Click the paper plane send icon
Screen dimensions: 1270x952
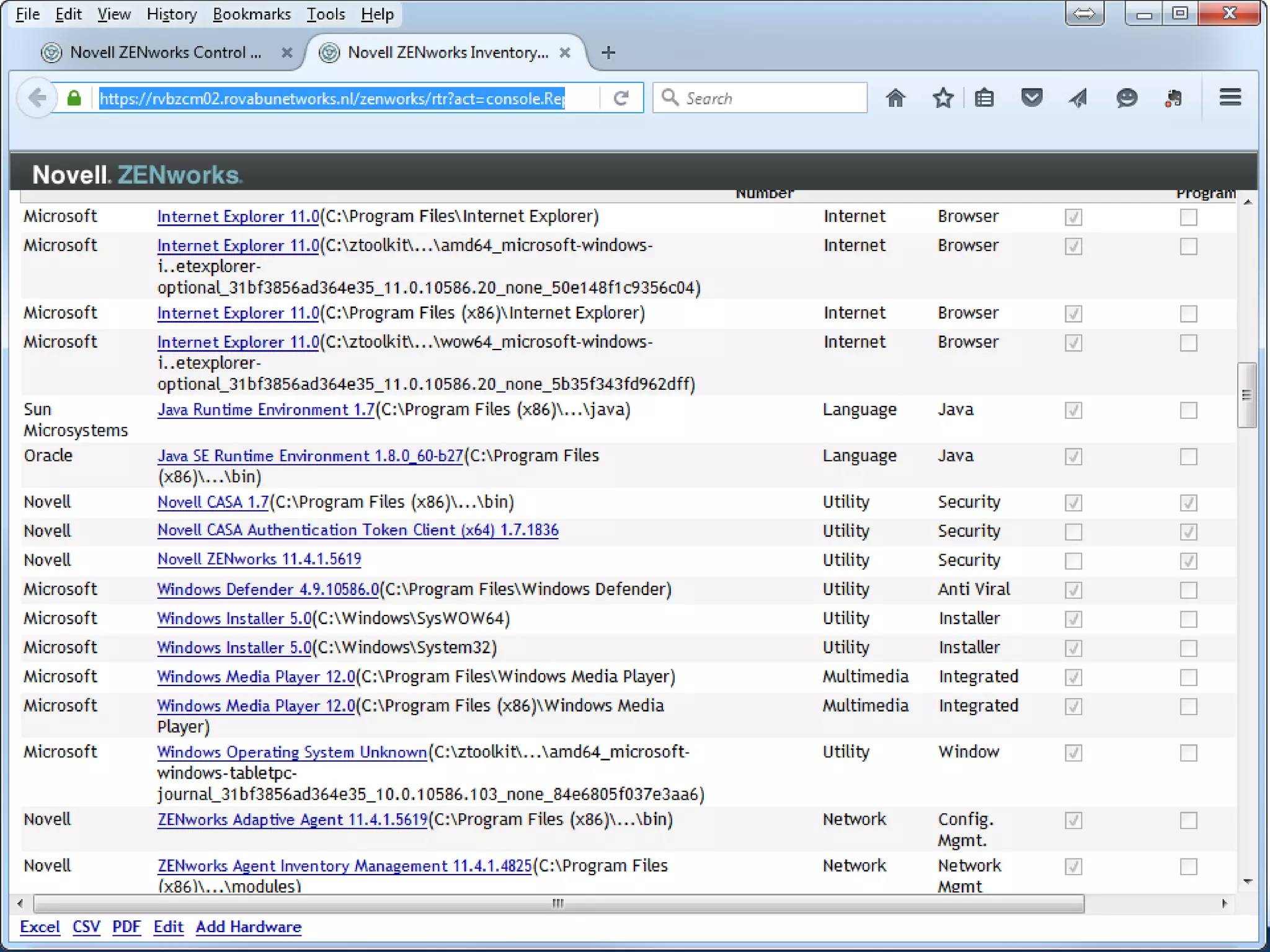point(1078,97)
